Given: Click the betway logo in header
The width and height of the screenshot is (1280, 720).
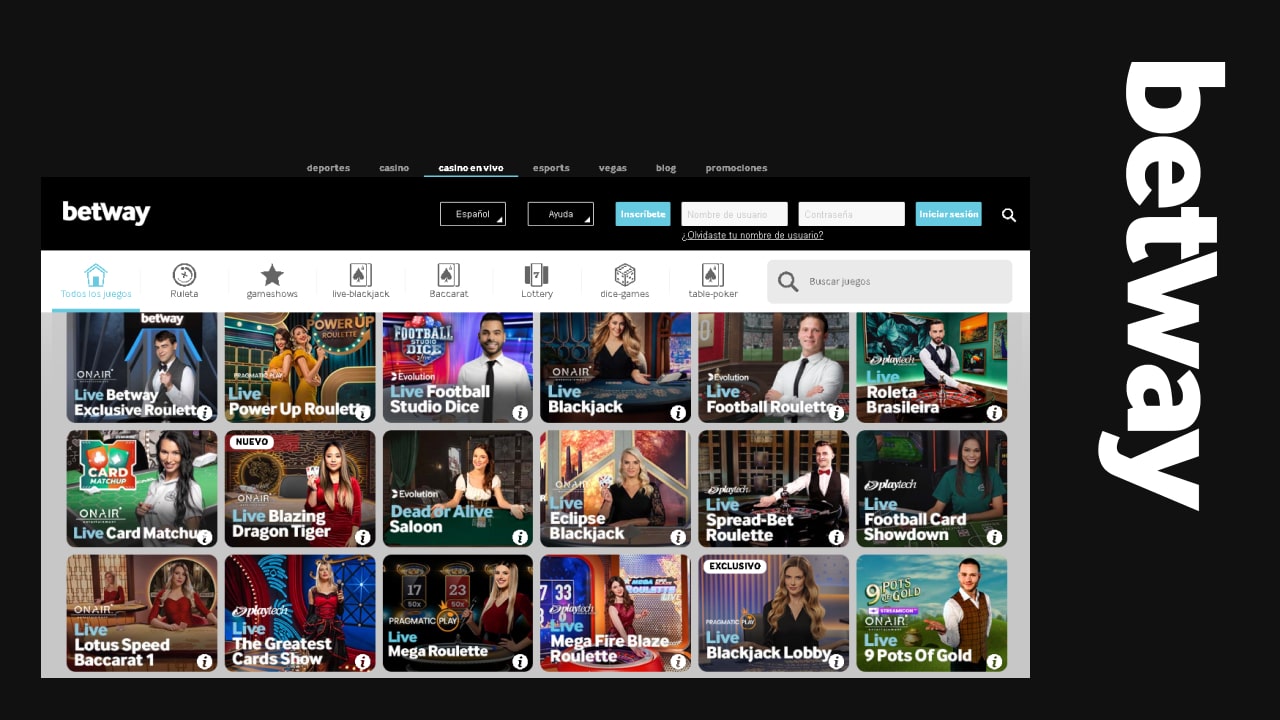Looking at the screenshot, I should (x=106, y=213).
